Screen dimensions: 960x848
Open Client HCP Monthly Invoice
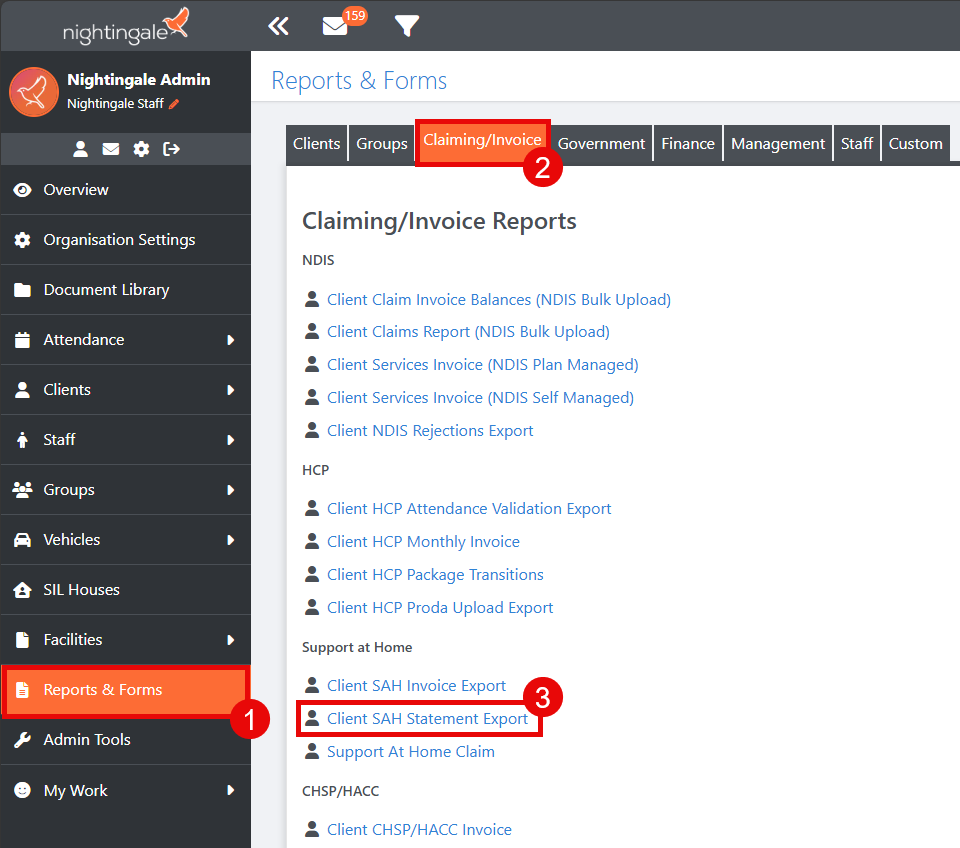[423, 542]
